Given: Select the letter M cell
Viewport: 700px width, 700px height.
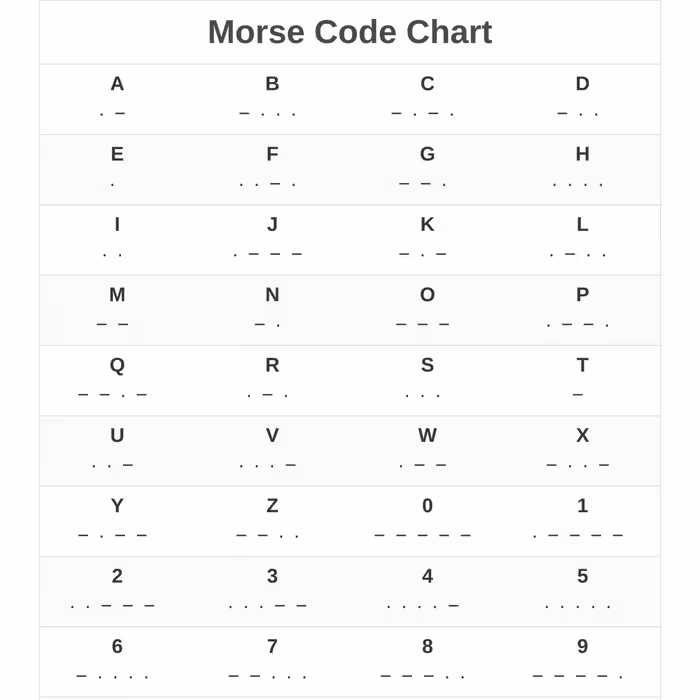Looking at the screenshot, I should pos(117,309).
